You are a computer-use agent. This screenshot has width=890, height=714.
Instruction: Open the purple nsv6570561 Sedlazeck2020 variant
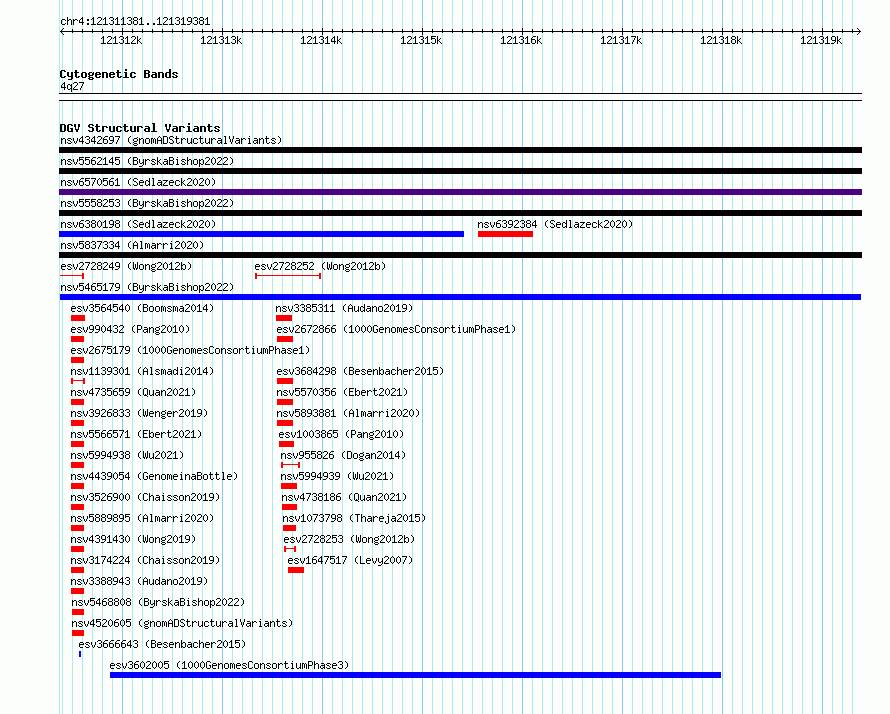pos(460,192)
